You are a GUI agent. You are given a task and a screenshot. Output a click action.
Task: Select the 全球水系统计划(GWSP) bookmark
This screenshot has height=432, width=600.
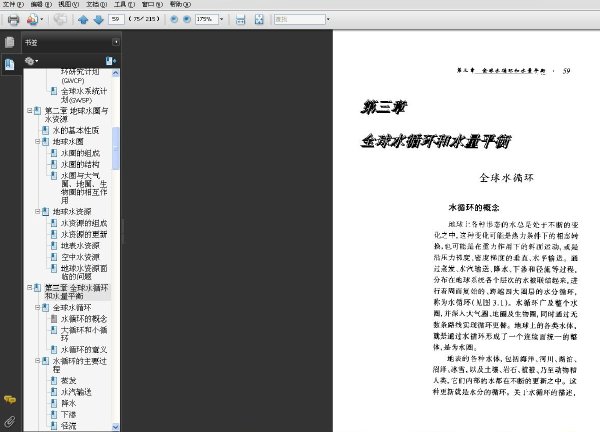[84, 95]
